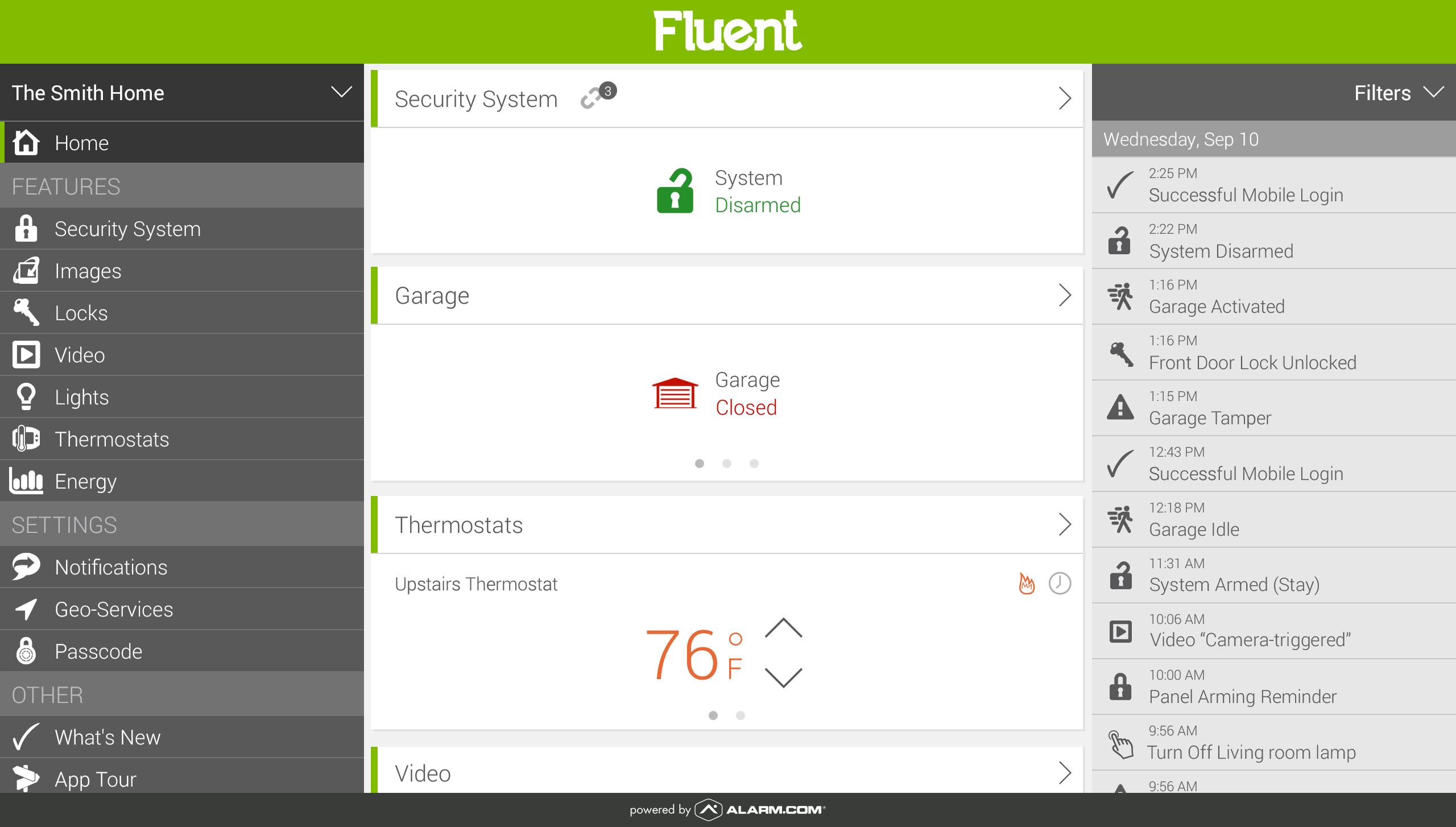Open the Thermostats panel expander
The height and width of the screenshot is (827, 1456).
tap(1064, 524)
